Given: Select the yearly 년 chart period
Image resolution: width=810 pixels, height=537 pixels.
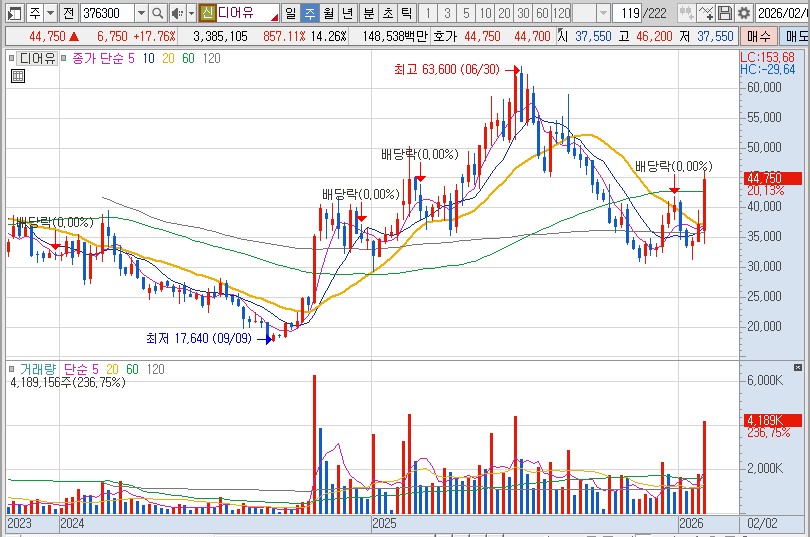Looking at the screenshot, I should [x=348, y=13].
